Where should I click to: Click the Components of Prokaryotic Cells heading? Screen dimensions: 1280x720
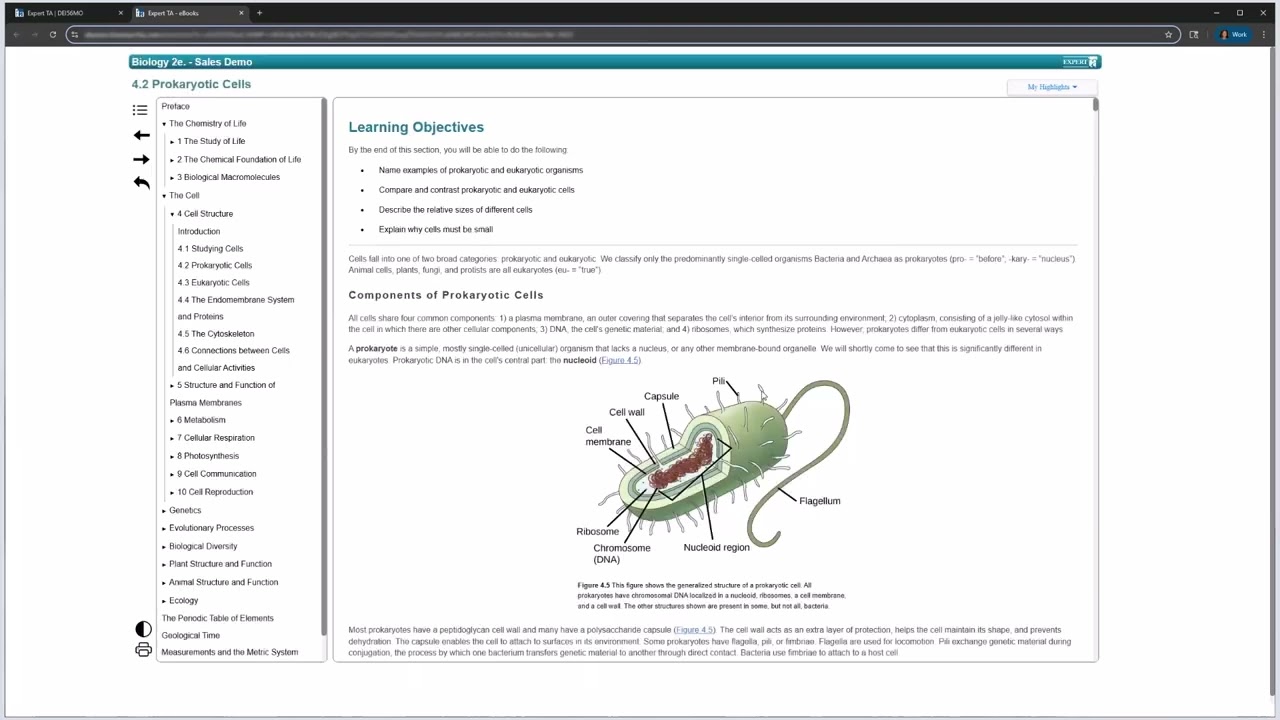[446, 295]
